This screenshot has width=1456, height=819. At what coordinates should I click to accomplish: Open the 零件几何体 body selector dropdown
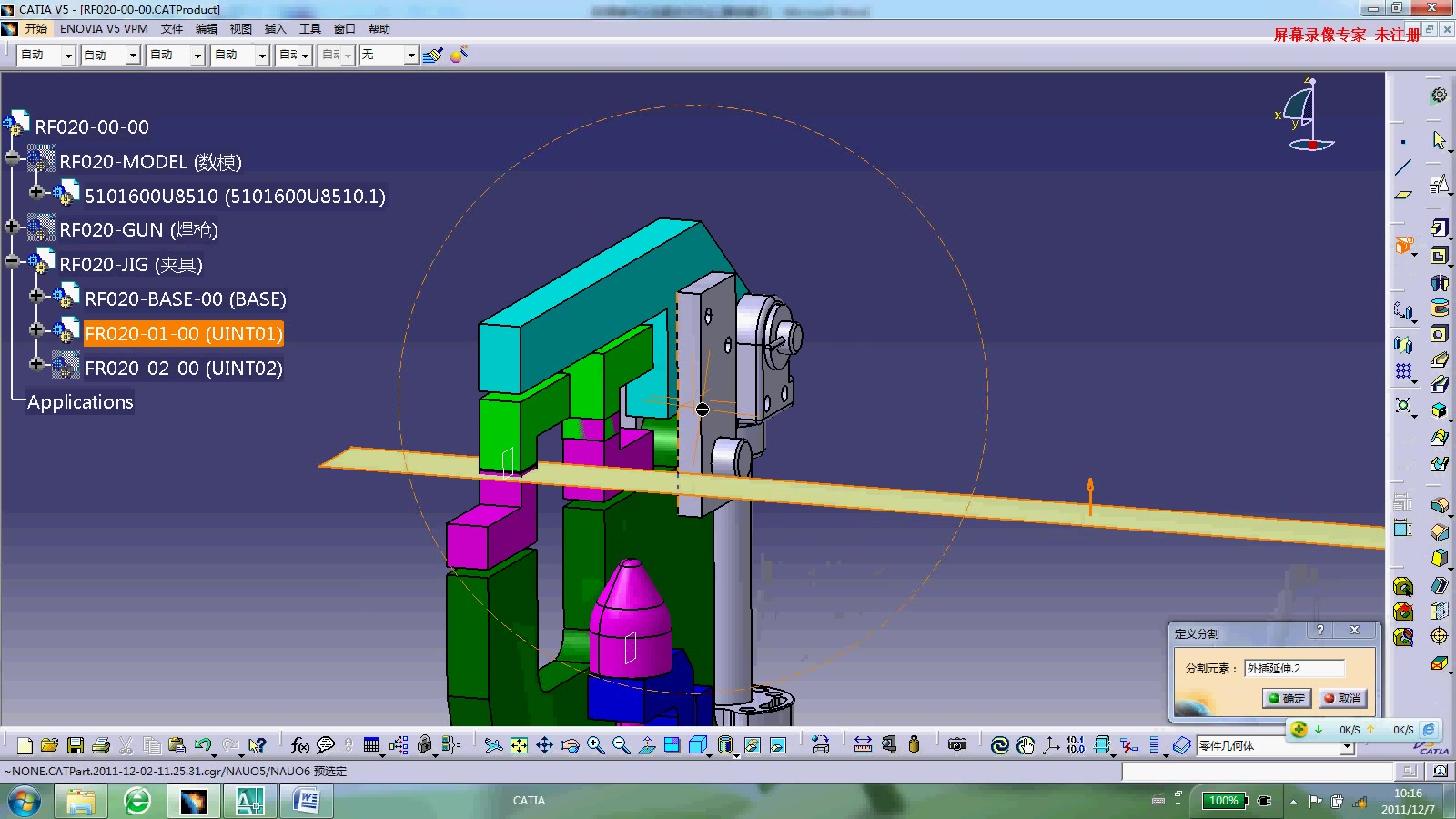(1347, 747)
